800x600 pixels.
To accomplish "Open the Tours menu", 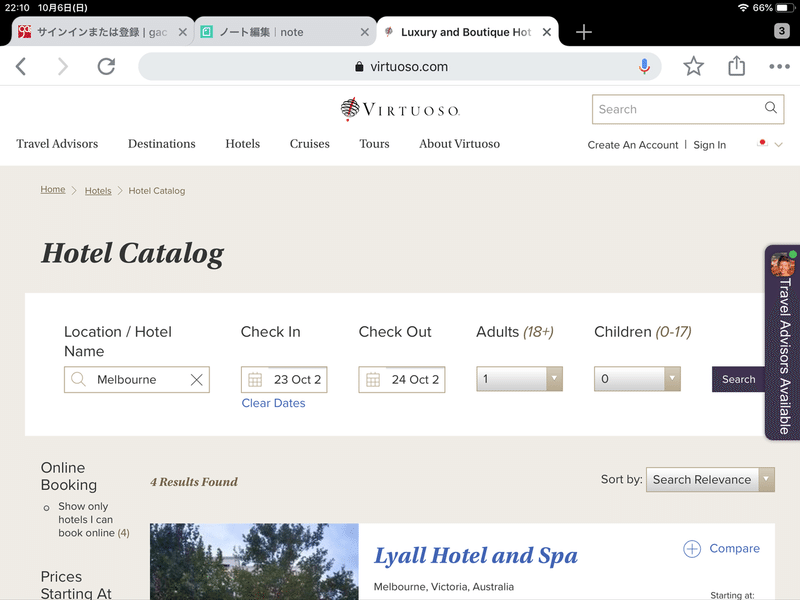I will pos(374,144).
